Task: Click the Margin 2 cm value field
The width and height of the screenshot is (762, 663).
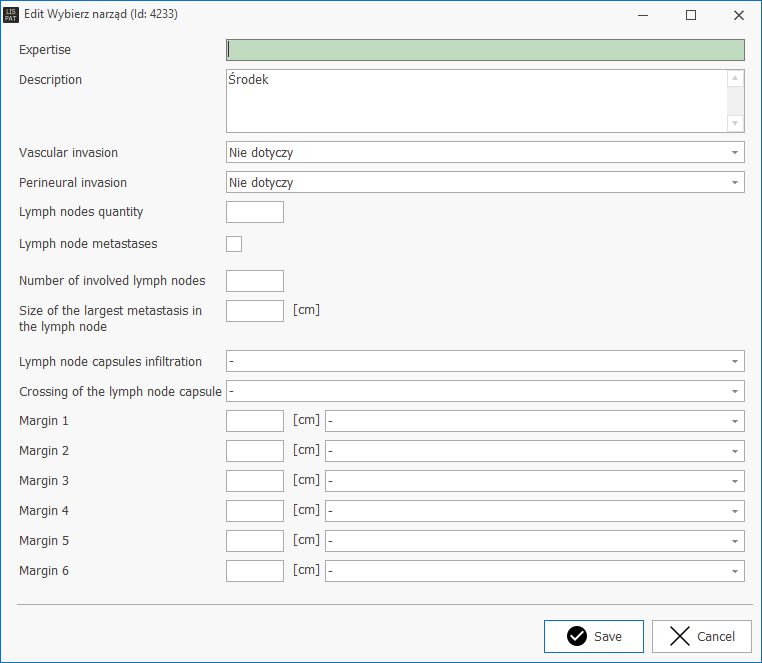Action: tap(255, 451)
